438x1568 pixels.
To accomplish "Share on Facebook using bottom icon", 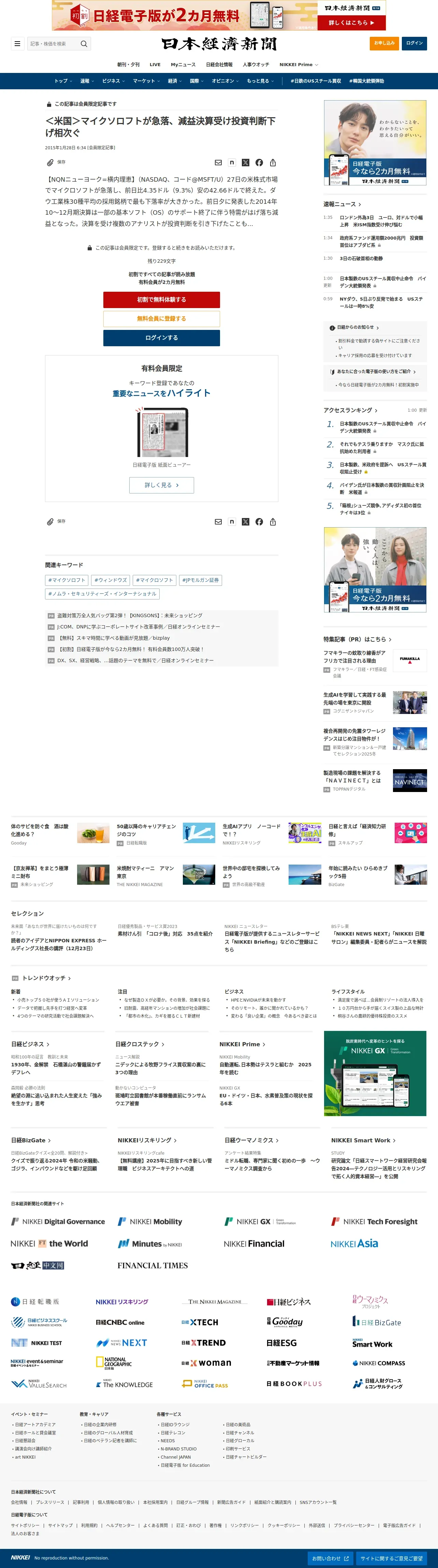I will coord(259,522).
